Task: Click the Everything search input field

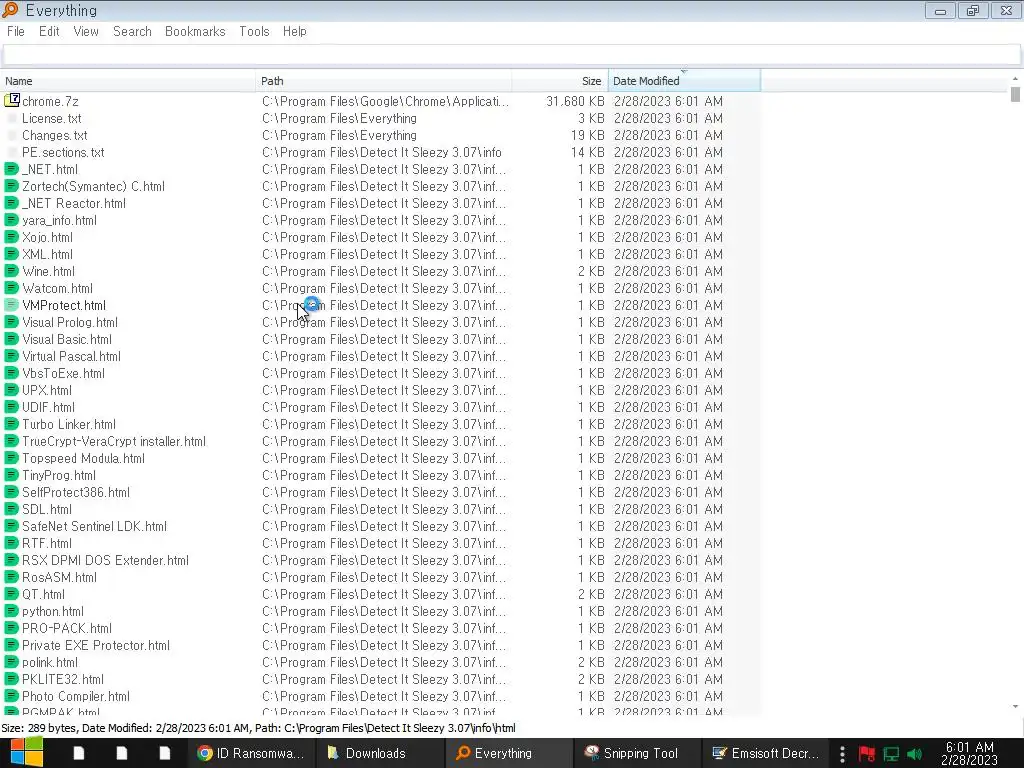Action: (x=511, y=55)
